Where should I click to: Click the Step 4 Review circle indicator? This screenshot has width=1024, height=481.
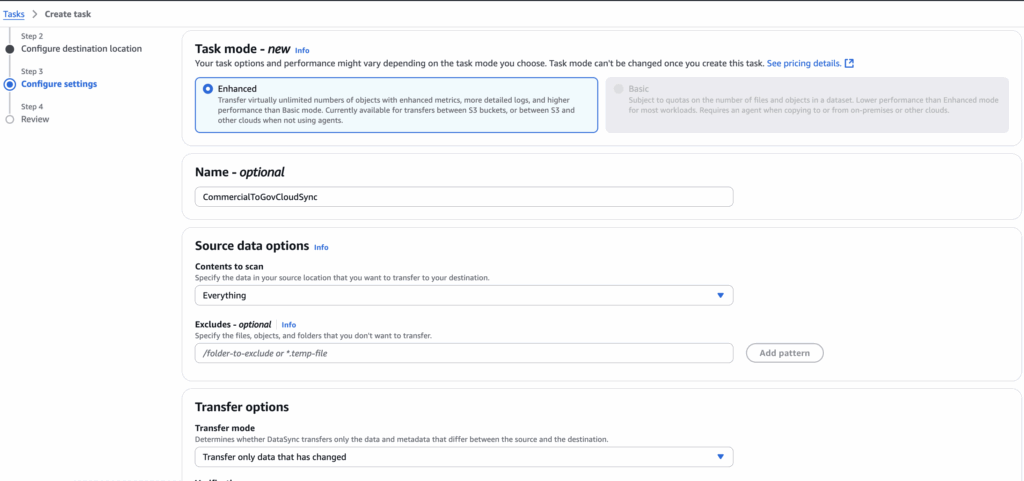tap(10, 119)
